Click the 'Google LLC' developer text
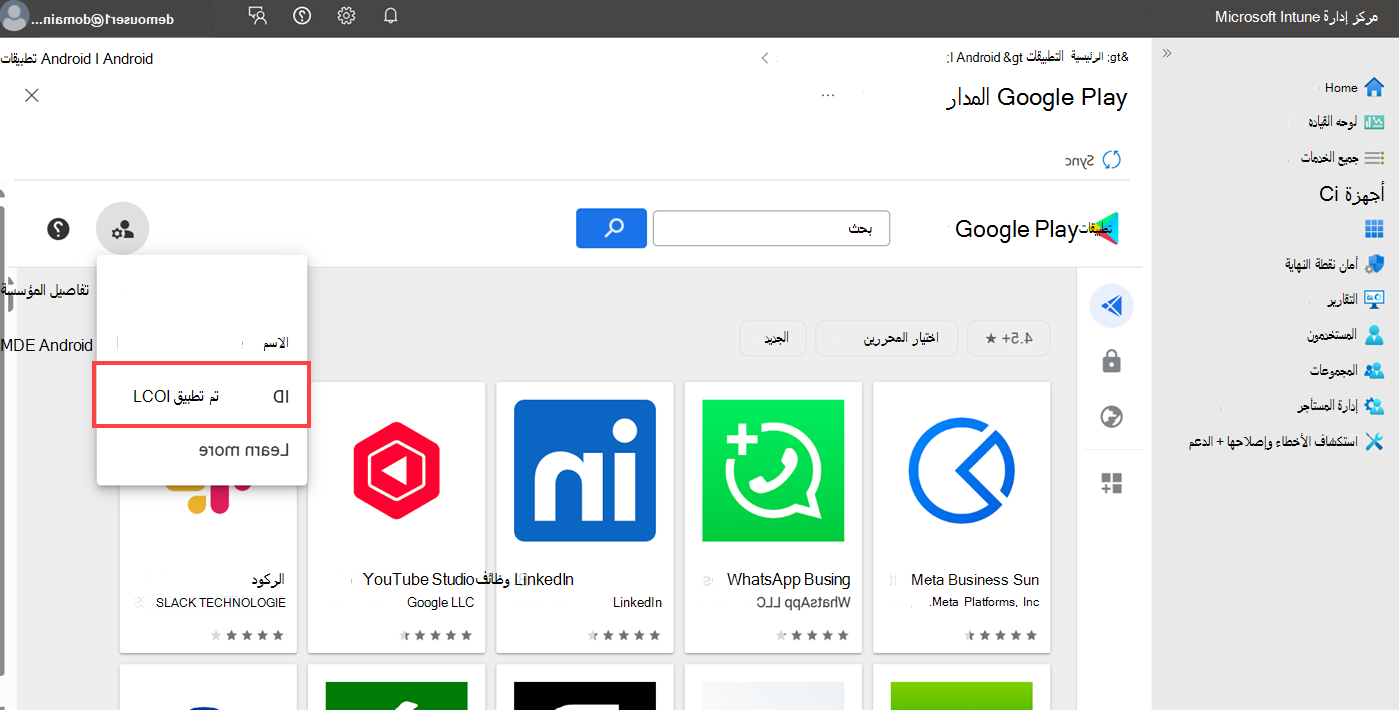The width and height of the screenshot is (1399, 710). pos(441,602)
